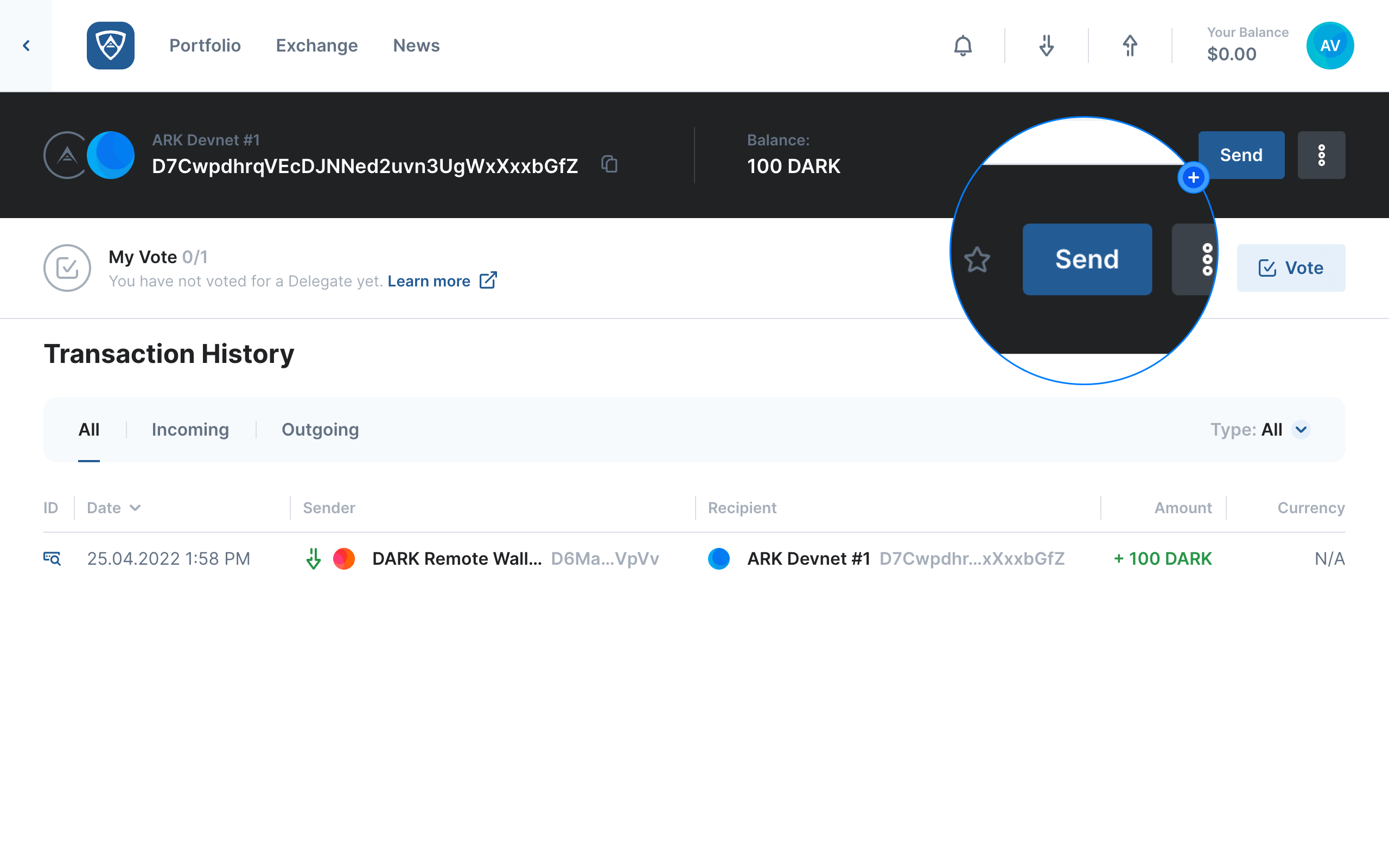
Task: Click the ID column header
Action: [x=50, y=508]
